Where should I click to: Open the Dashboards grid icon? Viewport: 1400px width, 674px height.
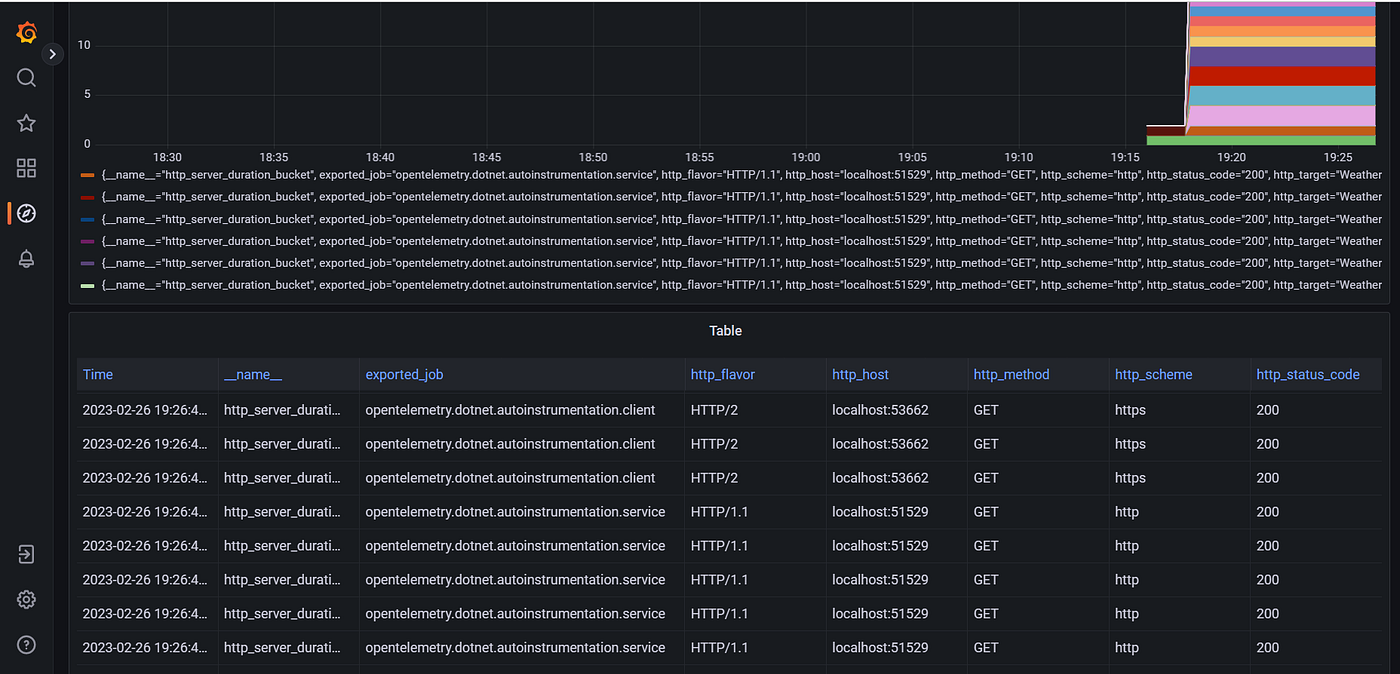[x=27, y=168]
